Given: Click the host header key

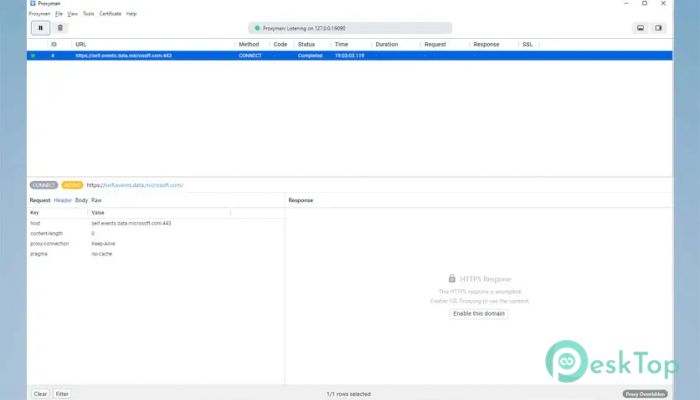Looking at the screenshot, I should pyautogui.click(x=35, y=223).
